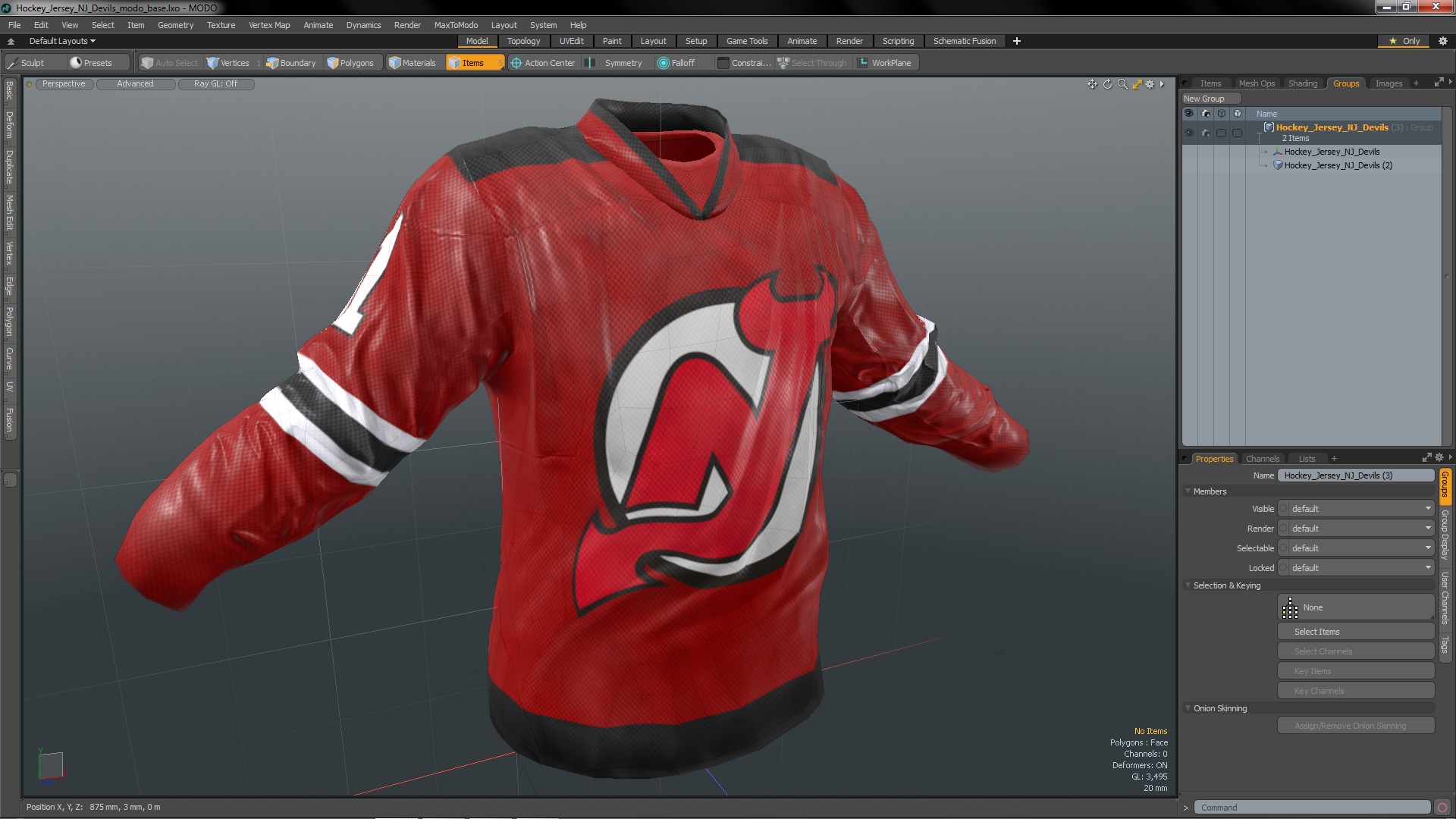The width and height of the screenshot is (1456, 819).
Task: Switch to Vertices selection mode
Action: click(234, 63)
